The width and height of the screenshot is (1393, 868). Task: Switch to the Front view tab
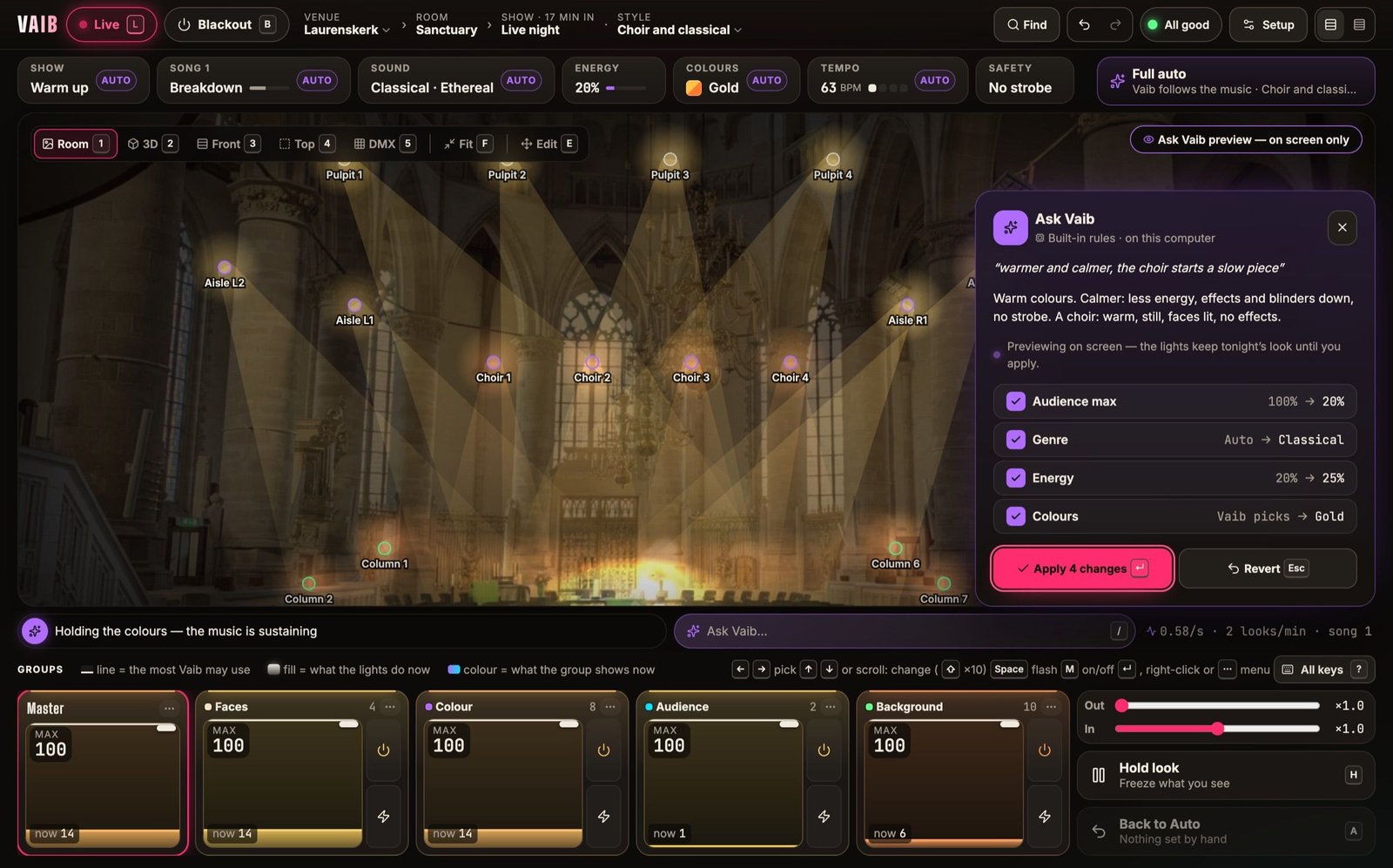tap(228, 144)
